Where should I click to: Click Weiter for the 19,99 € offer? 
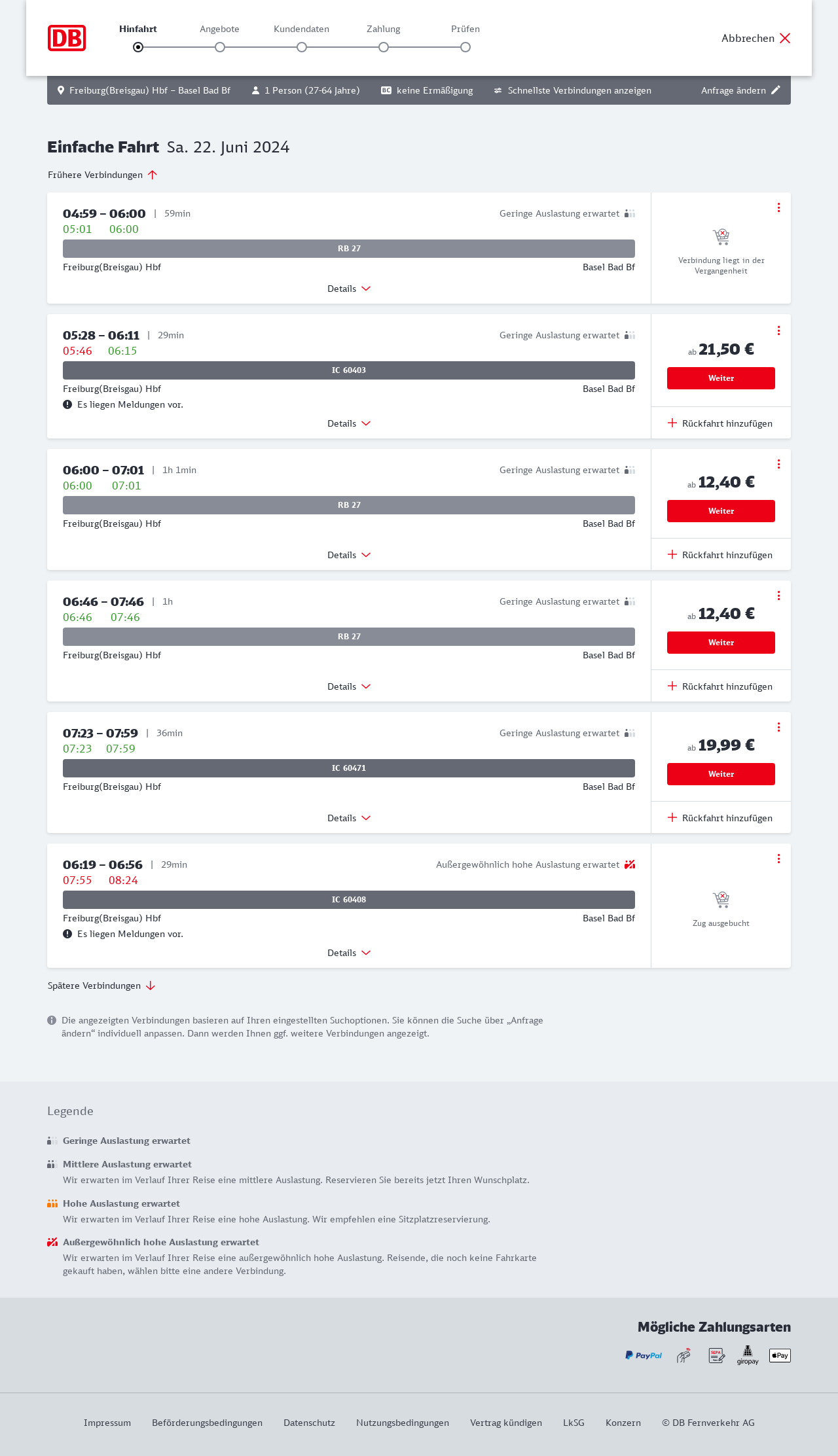tap(721, 774)
